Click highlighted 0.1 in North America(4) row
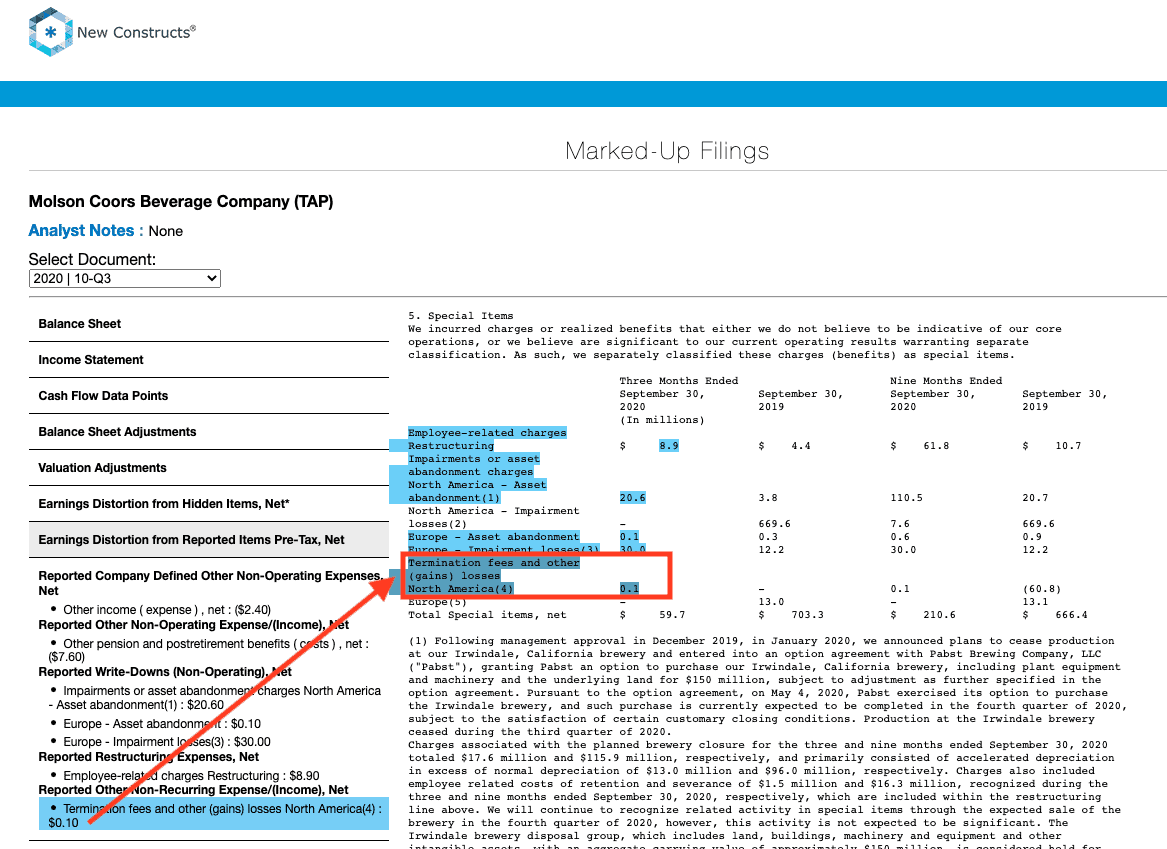Viewport: 1167px width, 849px height. (x=629, y=589)
